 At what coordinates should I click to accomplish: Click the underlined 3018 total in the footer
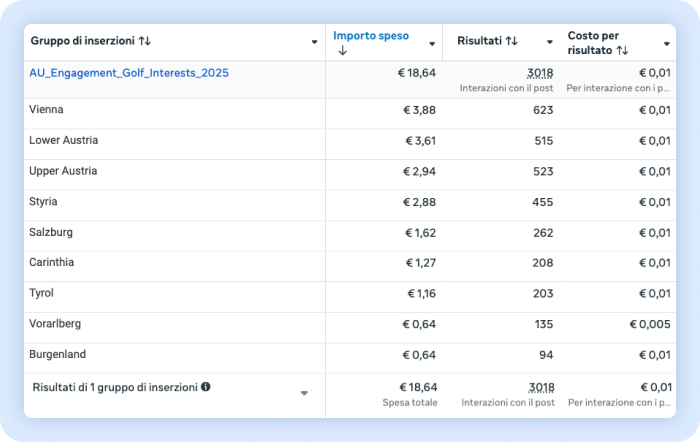point(539,387)
